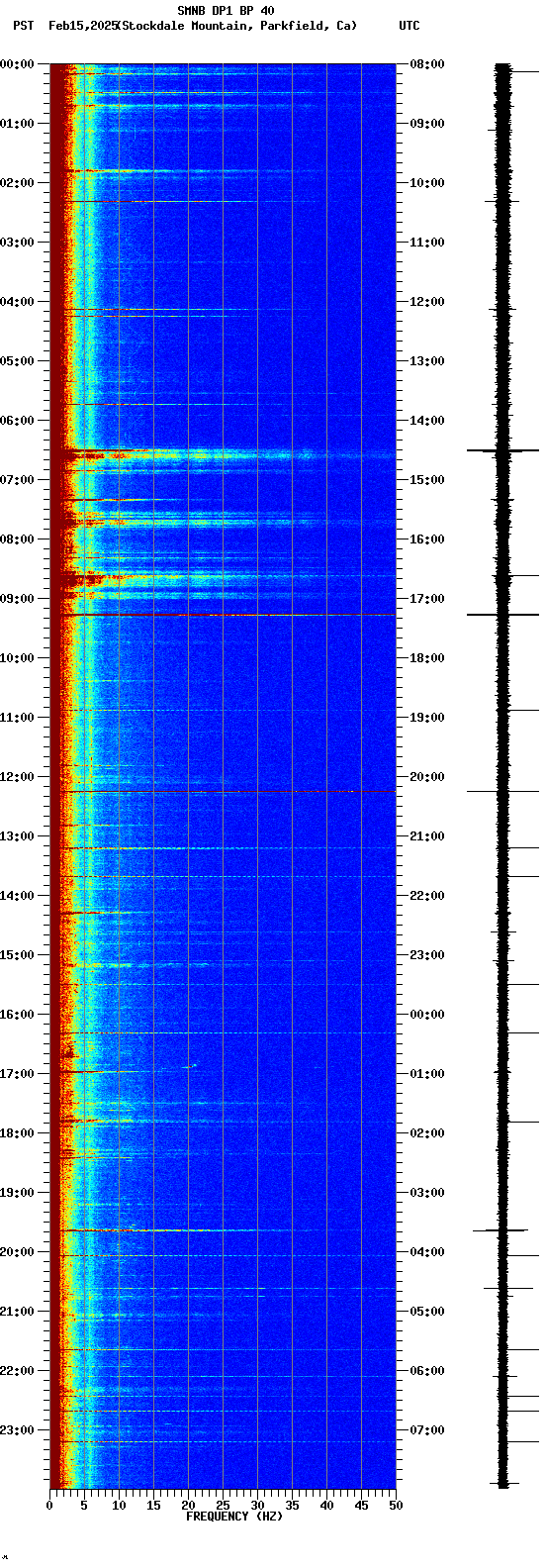Image resolution: width=546 pixels, height=1568 pixels.
Task: Select the frequency axis tick label "10"
Action: 119,1507
